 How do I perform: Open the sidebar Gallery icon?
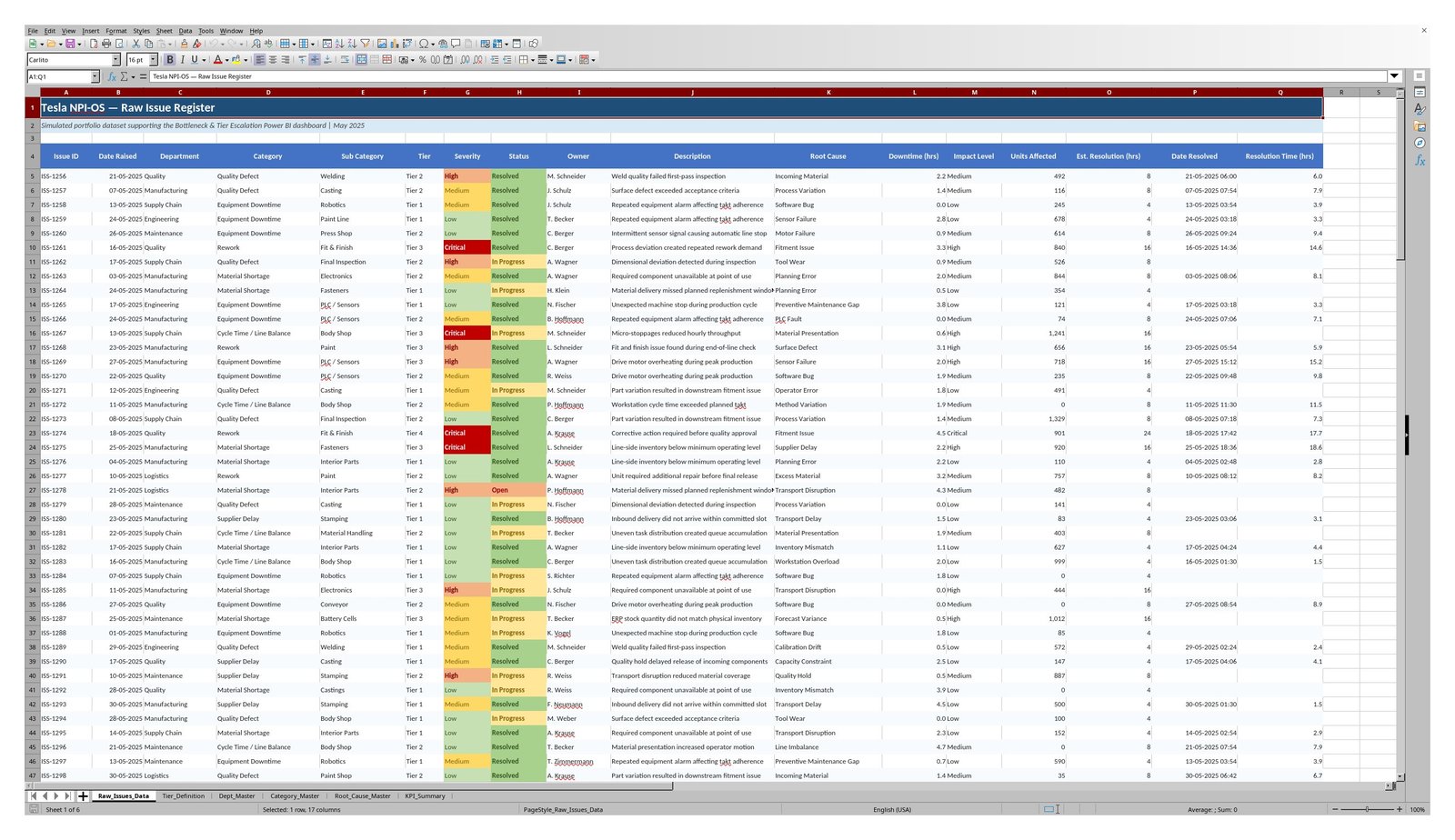(1420, 125)
